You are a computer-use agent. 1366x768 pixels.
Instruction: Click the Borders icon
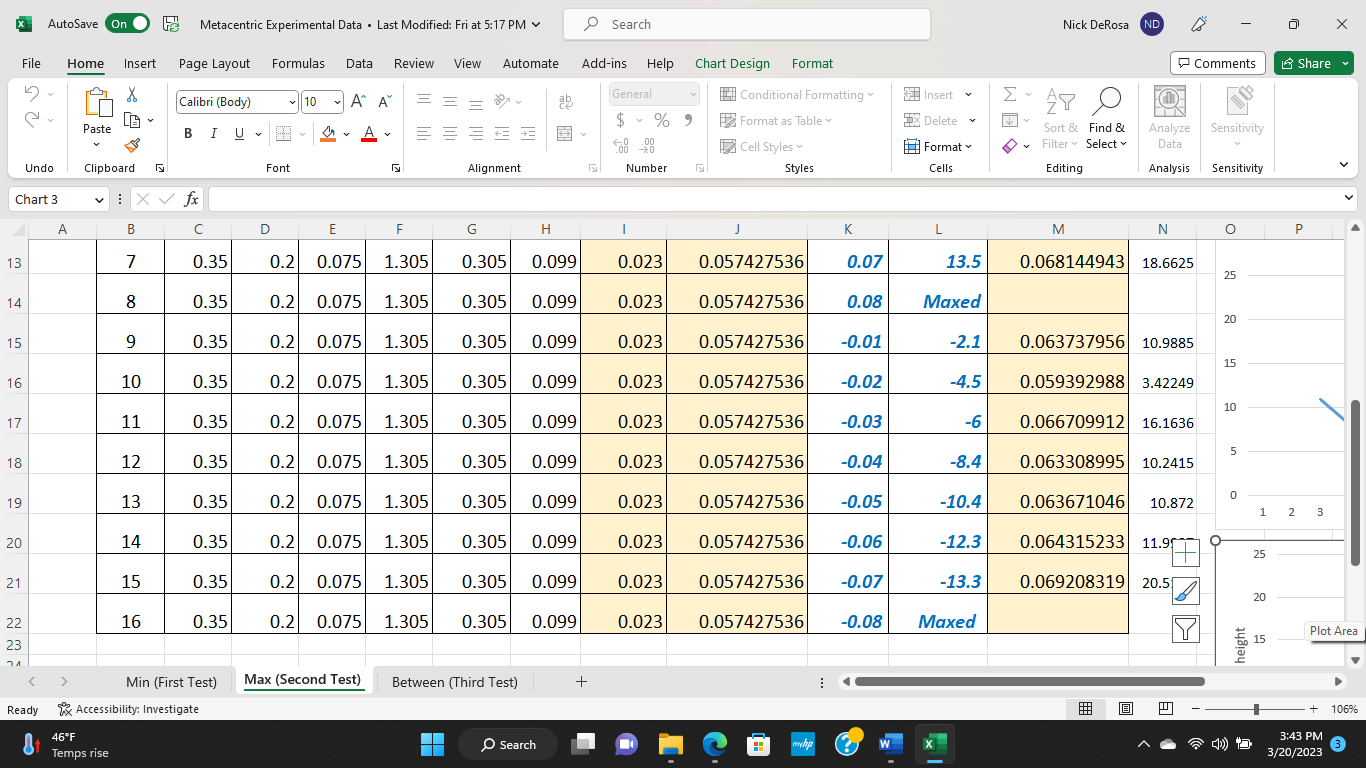284,133
